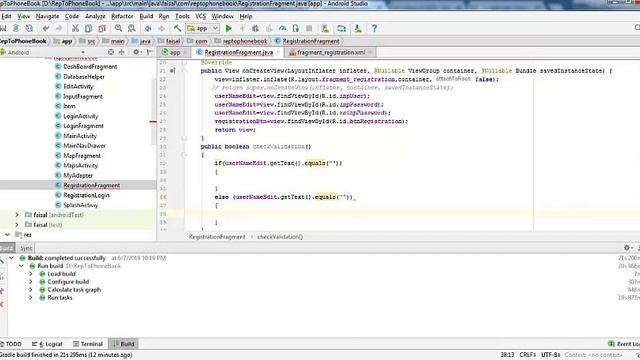The width and height of the screenshot is (640, 360).
Task: Click the Redo arrow icon
Action: click(x=59, y=29)
